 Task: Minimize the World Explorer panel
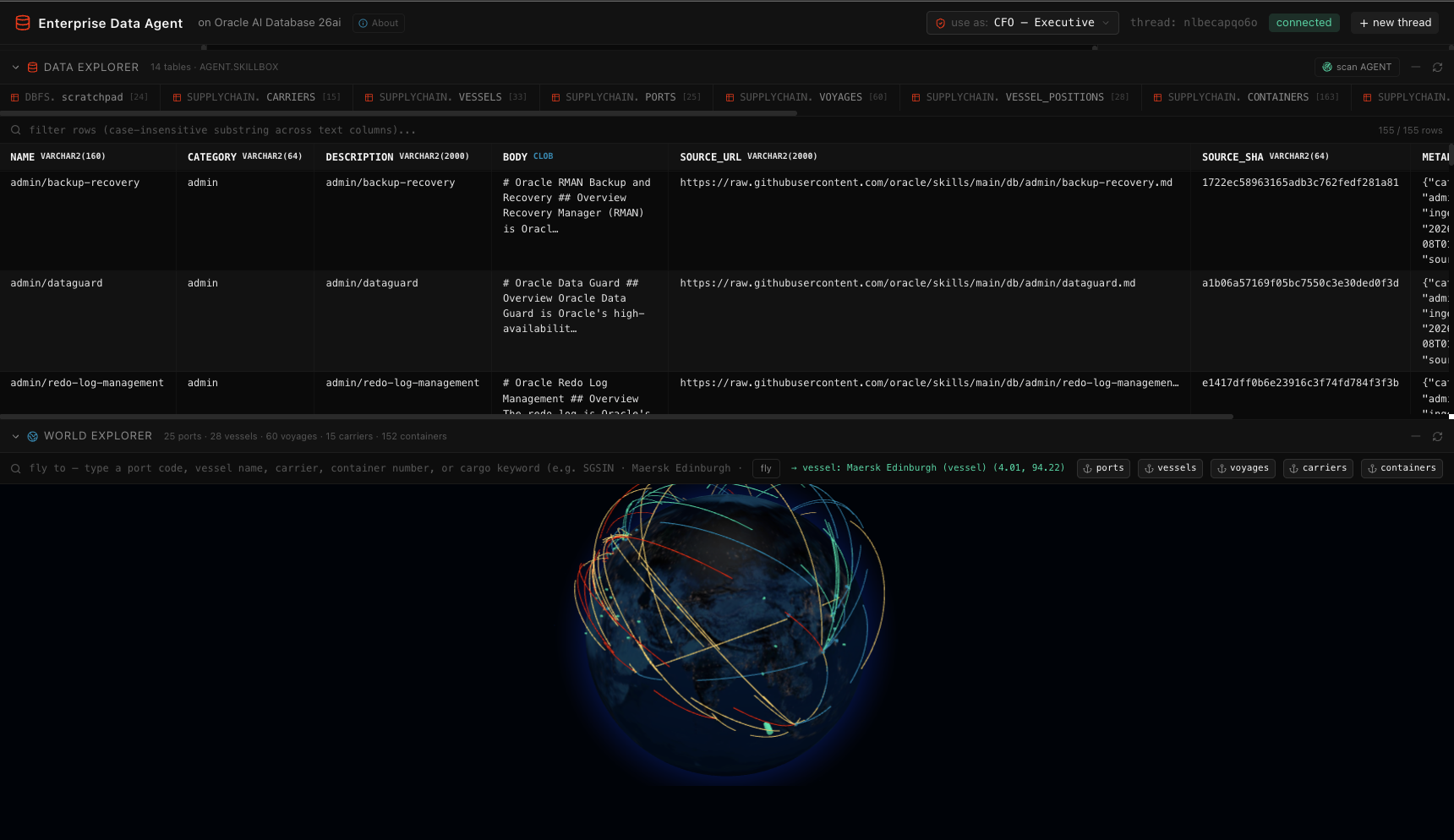pos(1415,436)
